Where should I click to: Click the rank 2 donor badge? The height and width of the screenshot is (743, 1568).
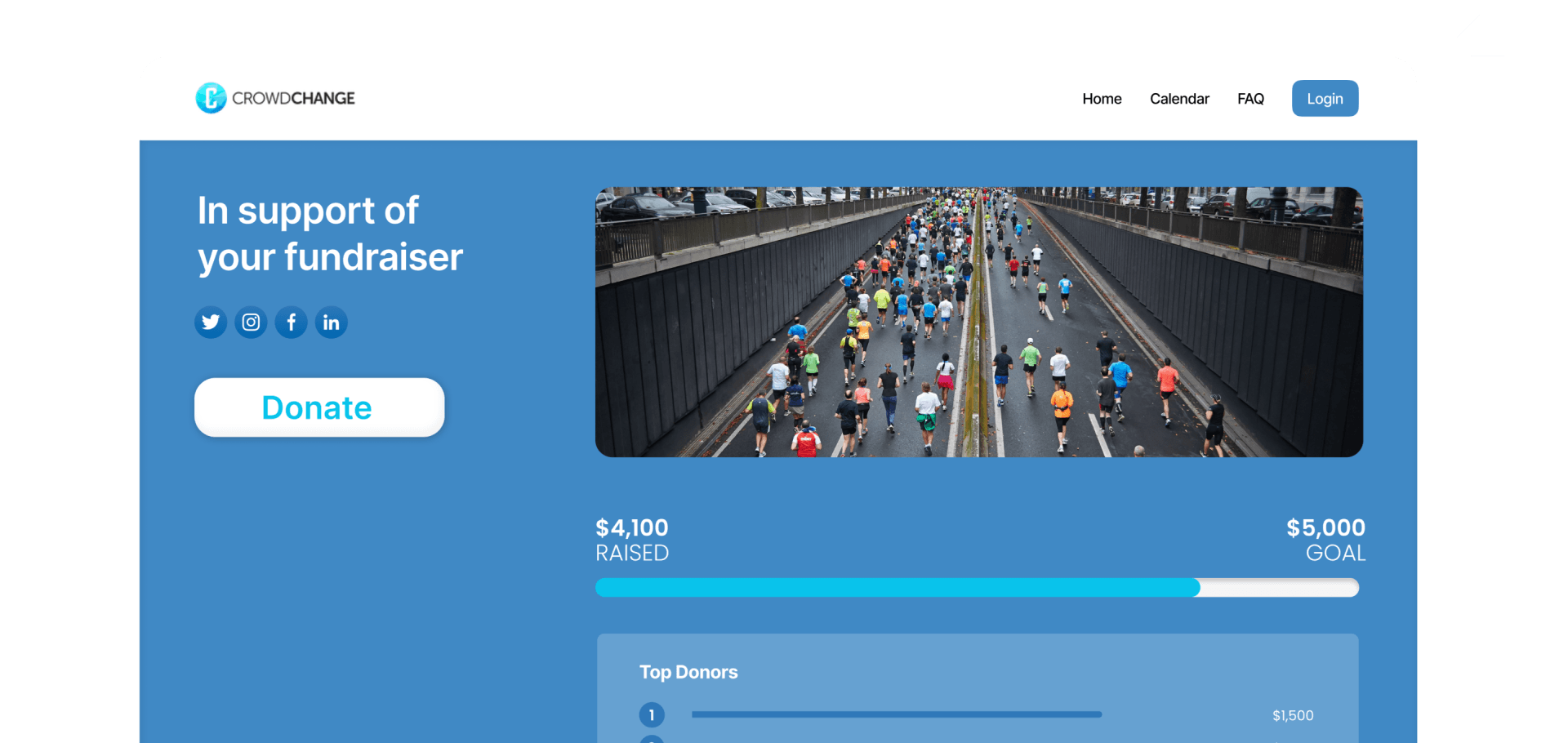click(652, 739)
